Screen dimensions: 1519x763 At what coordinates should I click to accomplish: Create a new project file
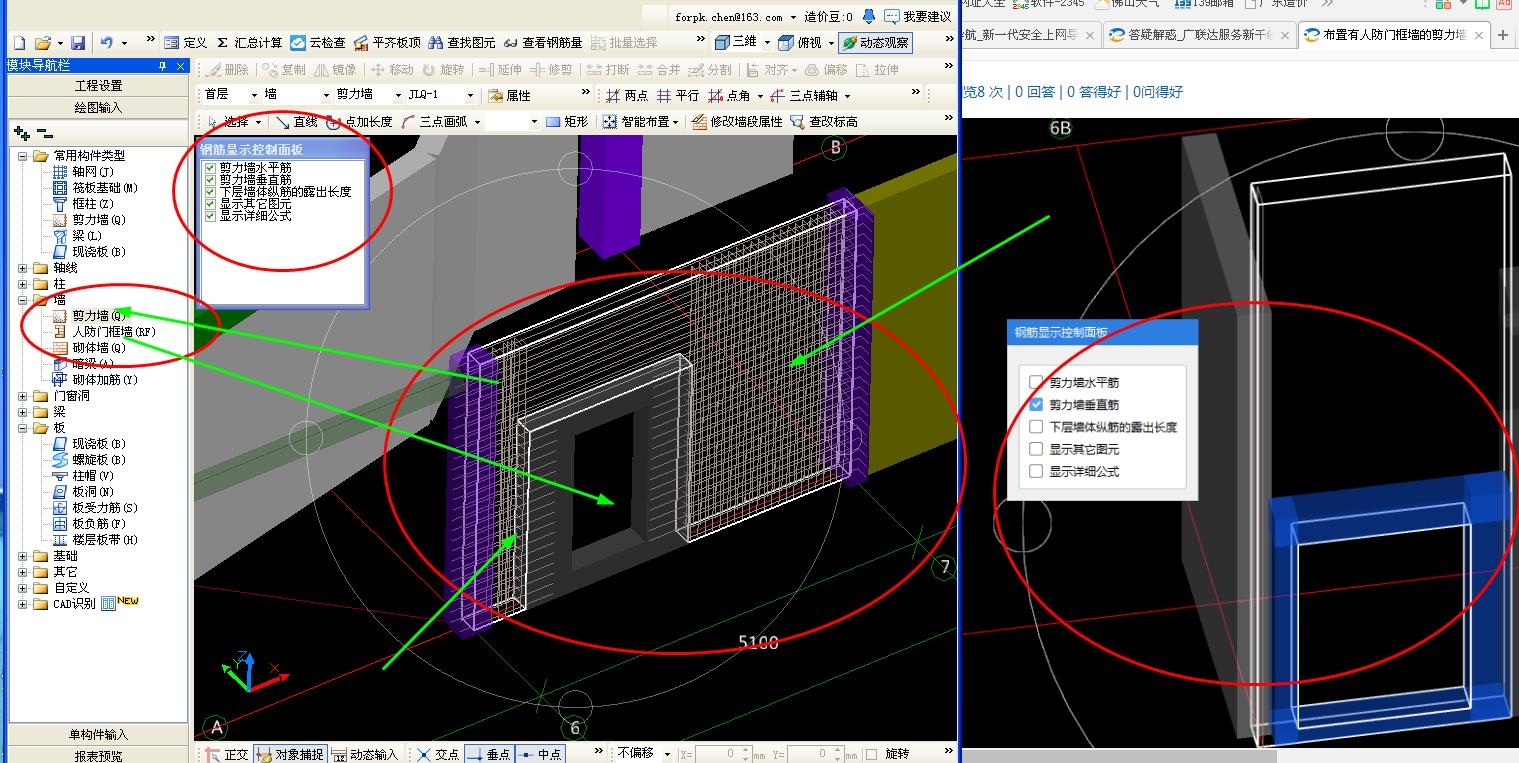coord(19,43)
